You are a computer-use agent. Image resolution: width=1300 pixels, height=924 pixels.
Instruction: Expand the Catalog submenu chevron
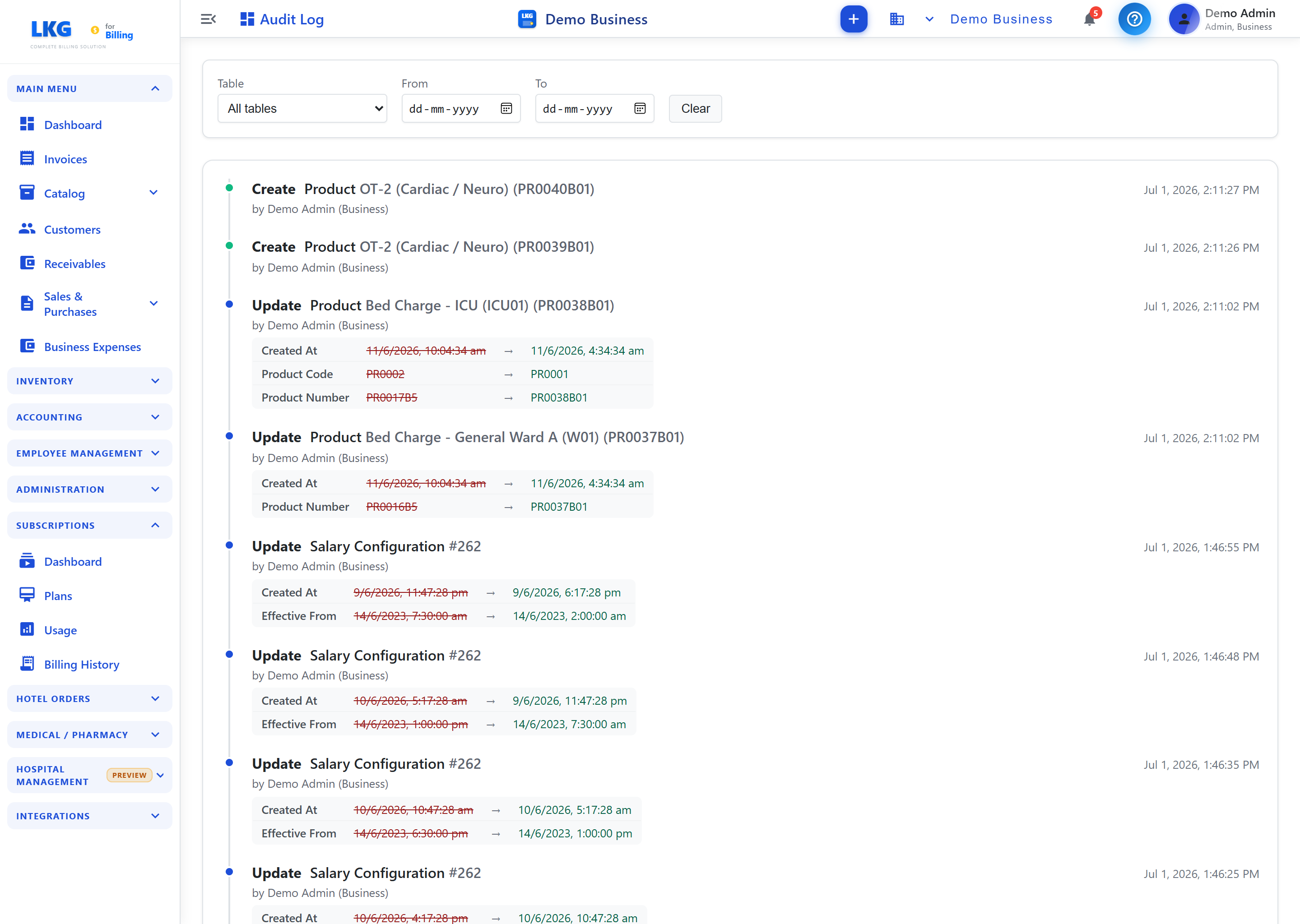click(153, 193)
